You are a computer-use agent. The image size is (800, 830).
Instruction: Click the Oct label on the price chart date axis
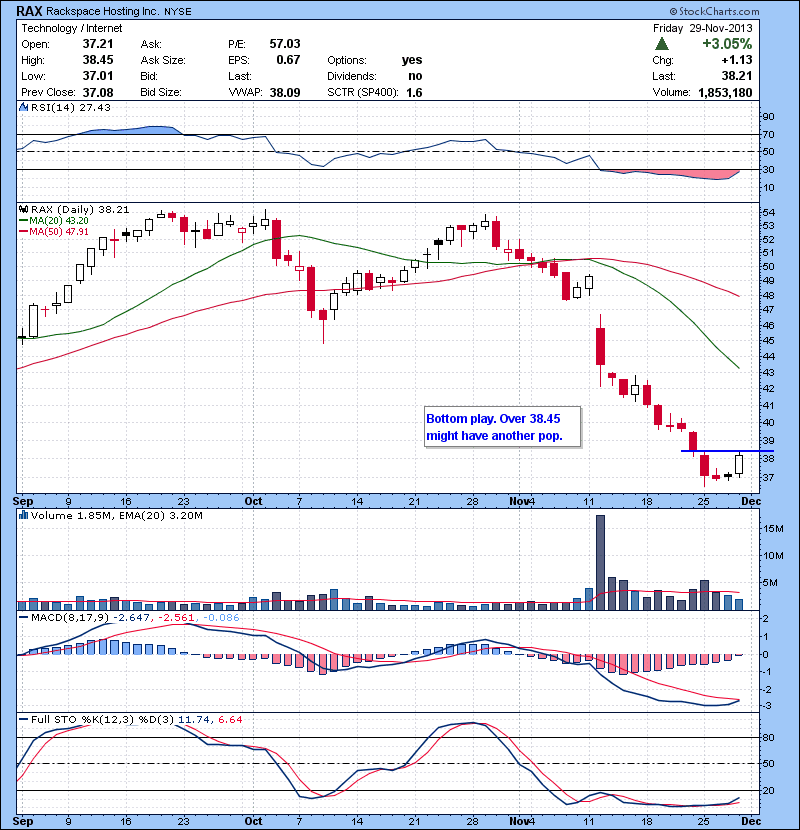point(253,501)
